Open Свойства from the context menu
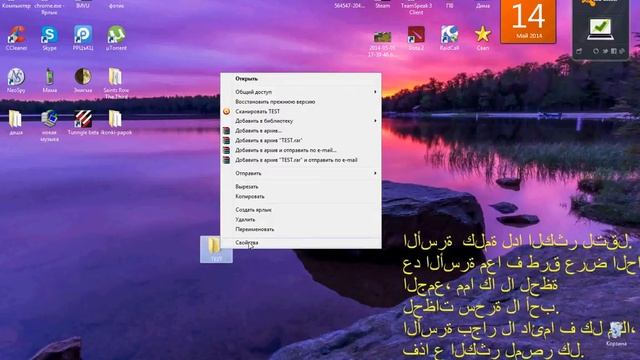 click(x=301, y=242)
